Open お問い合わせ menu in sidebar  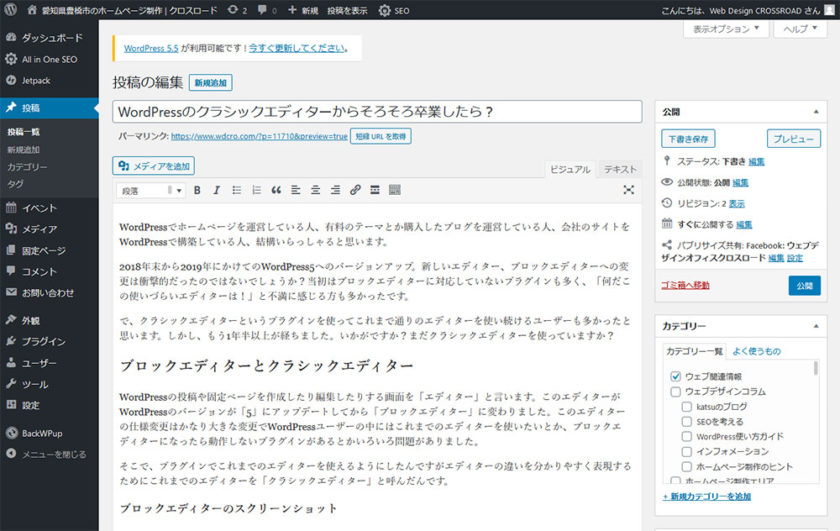(49, 293)
